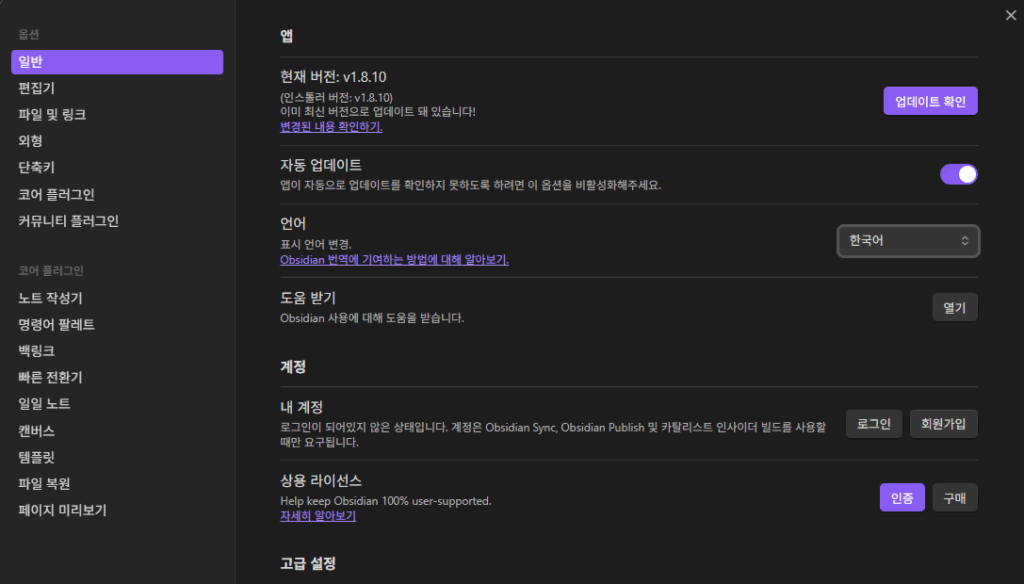Follow the Obsidian 번역에 기여하는 방법 link
Image resolution: width=1024 pixels, height=584 pixels.
point(394,260)
